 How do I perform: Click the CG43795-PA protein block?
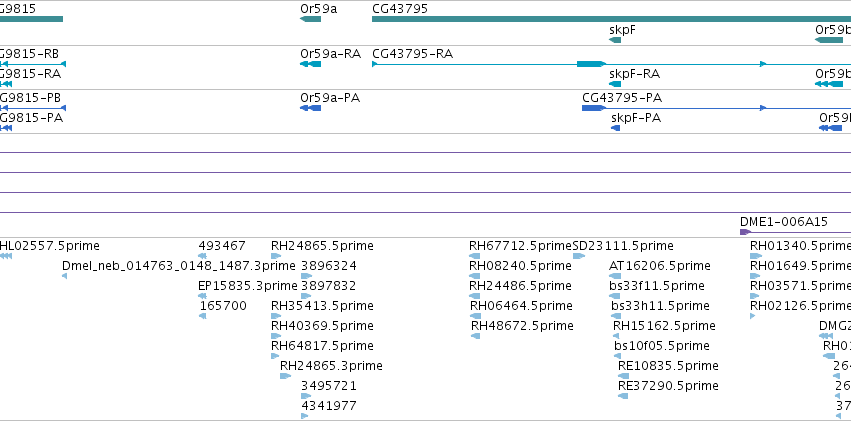tap(594, 108)
